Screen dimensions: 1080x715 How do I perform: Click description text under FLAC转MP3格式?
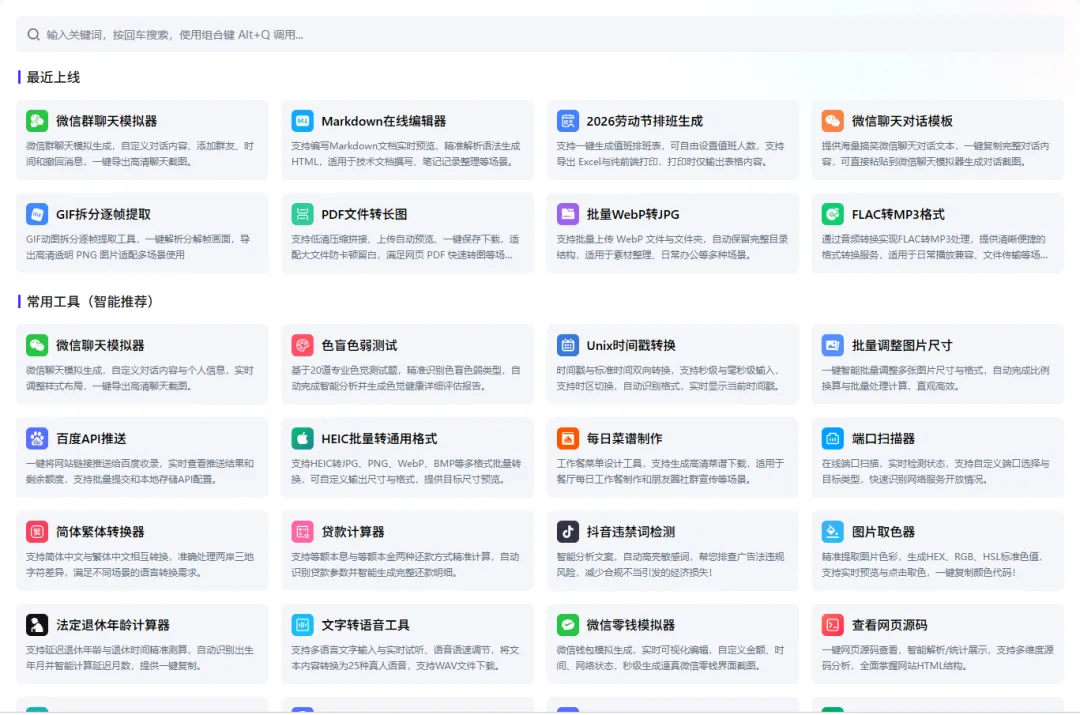935,247
